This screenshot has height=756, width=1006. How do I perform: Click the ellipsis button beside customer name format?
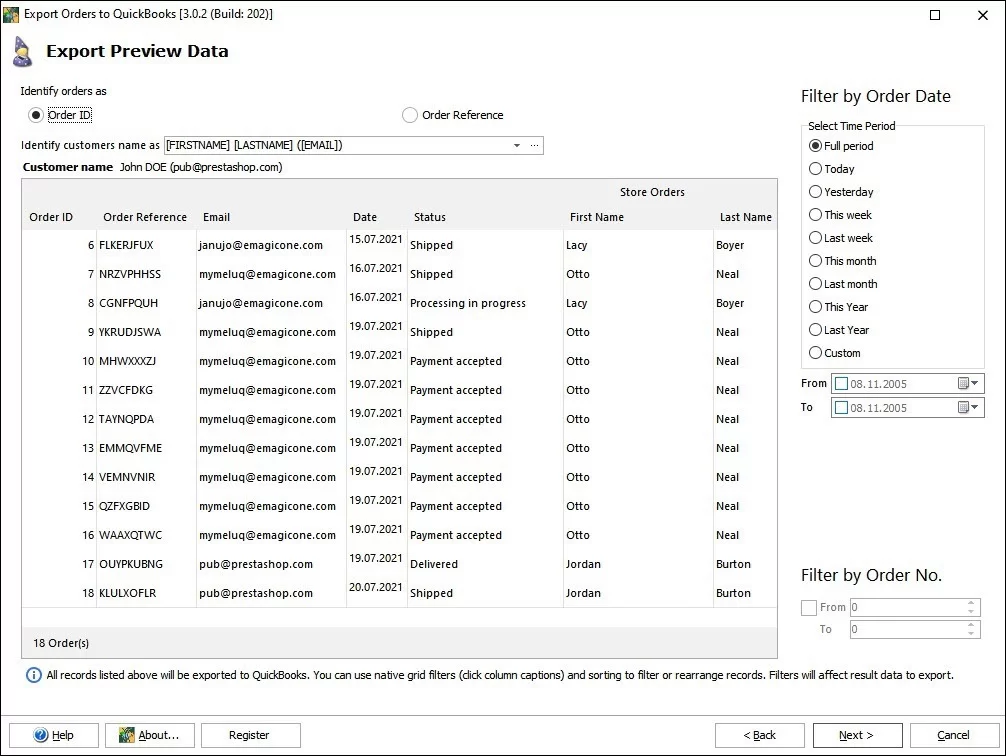(x=535, y=145)
